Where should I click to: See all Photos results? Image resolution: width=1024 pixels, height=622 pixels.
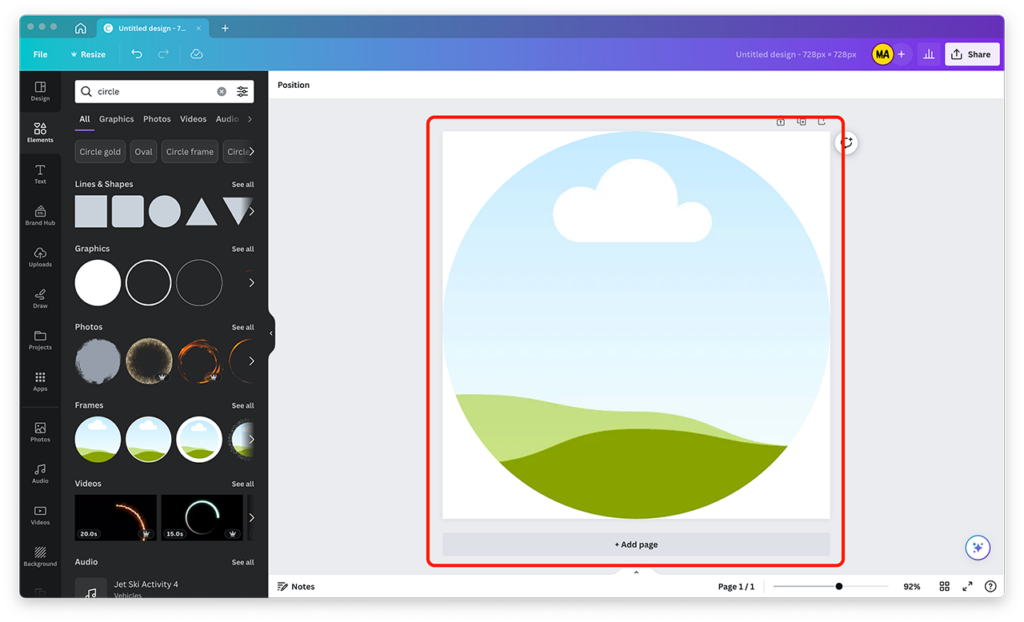(242, 327)
